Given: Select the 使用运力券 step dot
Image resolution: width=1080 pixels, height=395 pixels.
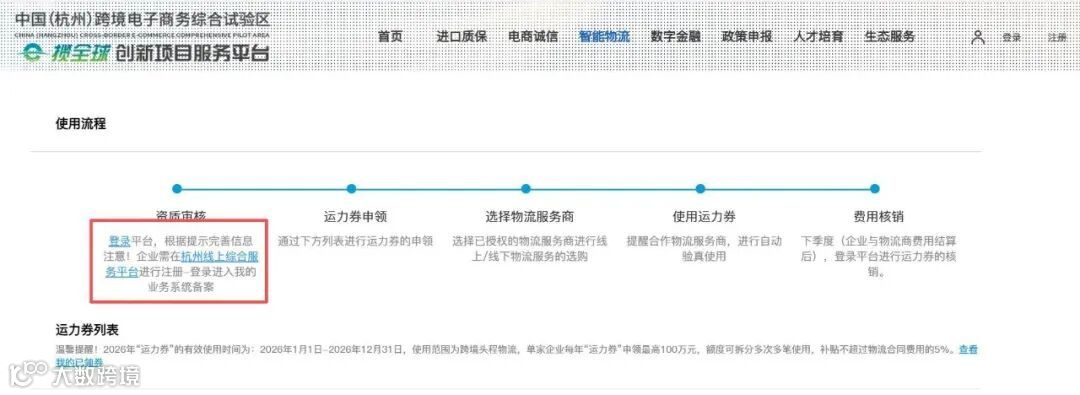Looking at the screenshot, I should coord(700,189).
